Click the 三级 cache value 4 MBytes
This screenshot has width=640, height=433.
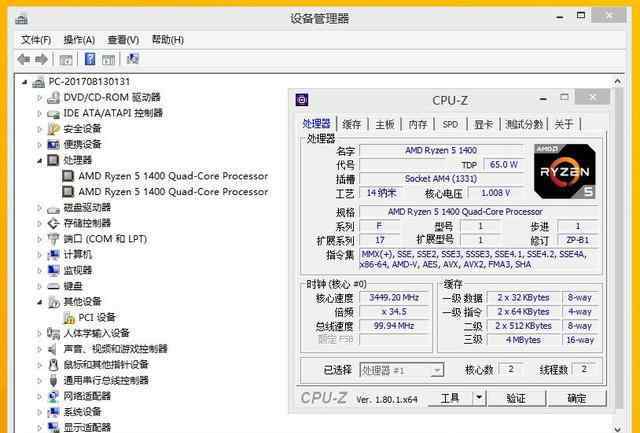click(x=523, y=340)
